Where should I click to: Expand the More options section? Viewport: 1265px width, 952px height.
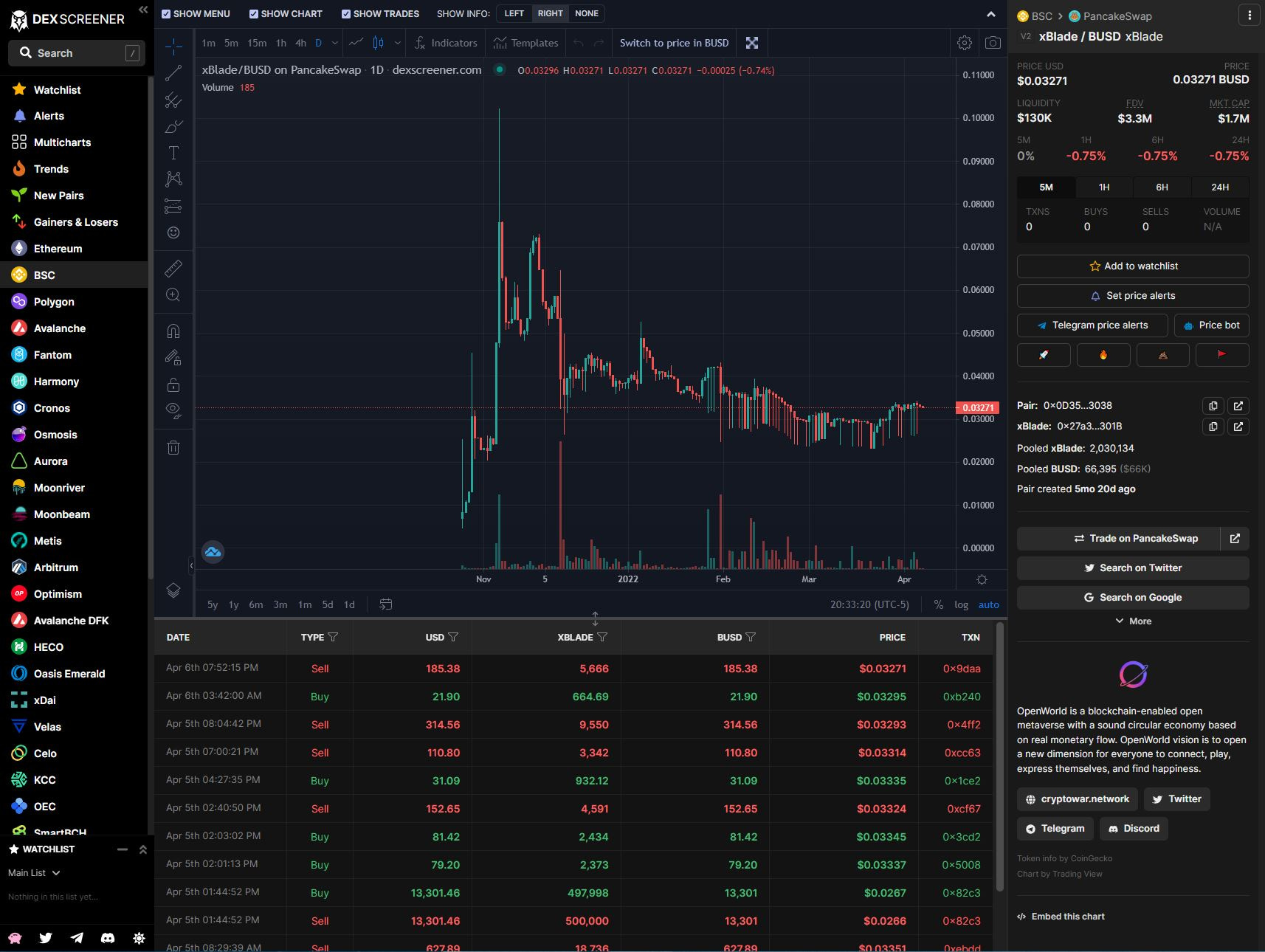[x=1133, y=621]
